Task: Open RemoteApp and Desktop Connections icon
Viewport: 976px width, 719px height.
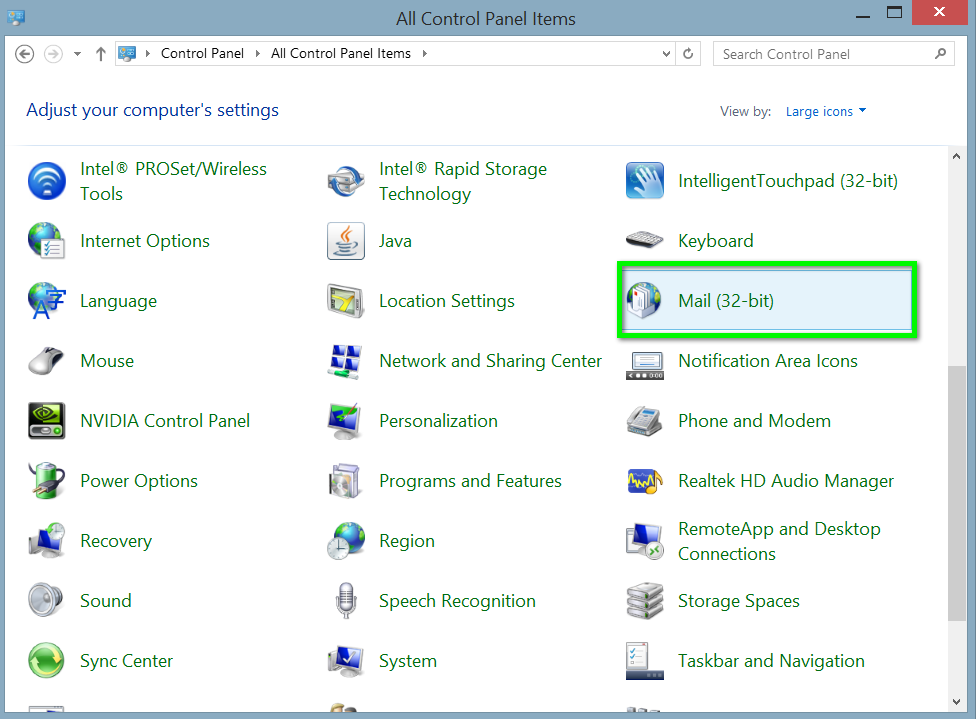Action: point(645,541)
